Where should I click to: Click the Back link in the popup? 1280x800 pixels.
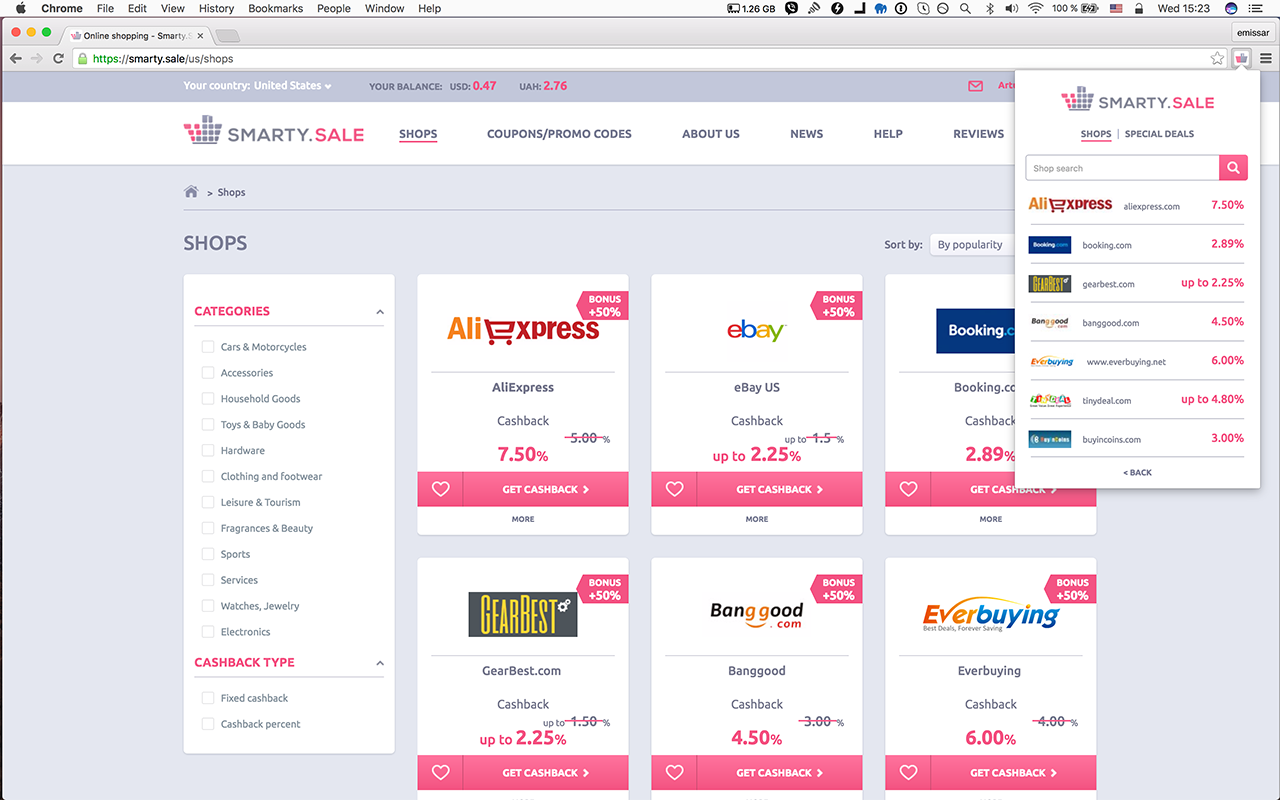tap(1137, 472)
